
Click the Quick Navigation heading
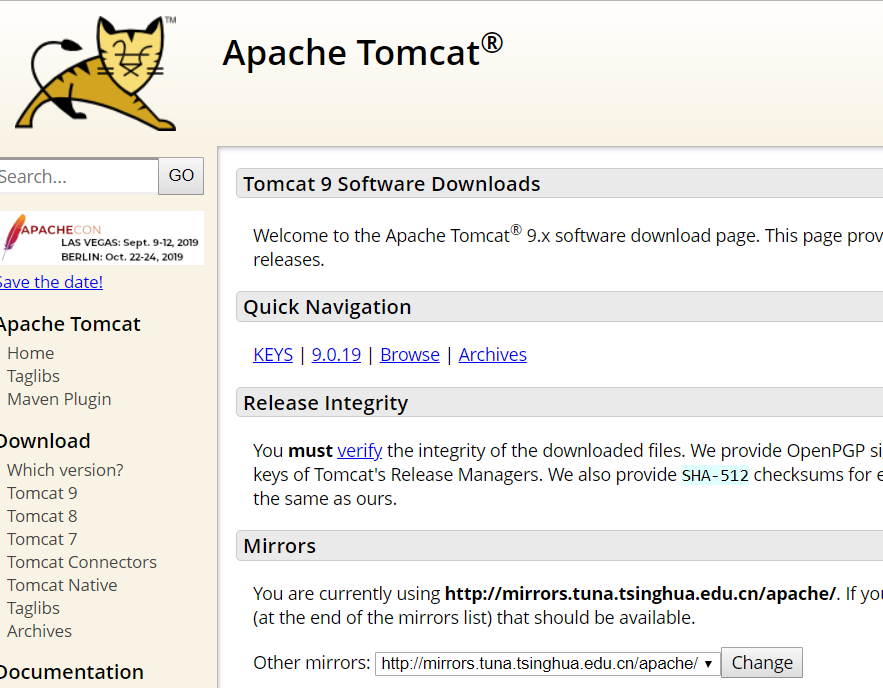coord(327,307)
